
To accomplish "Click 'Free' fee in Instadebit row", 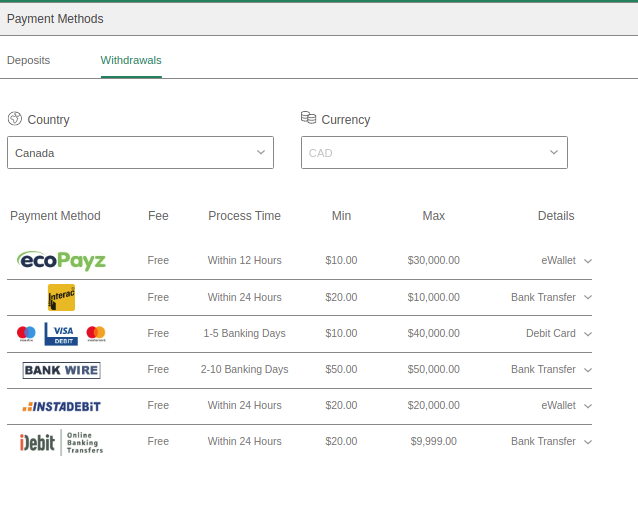I will pyautogui.click(x=158, y=405).
